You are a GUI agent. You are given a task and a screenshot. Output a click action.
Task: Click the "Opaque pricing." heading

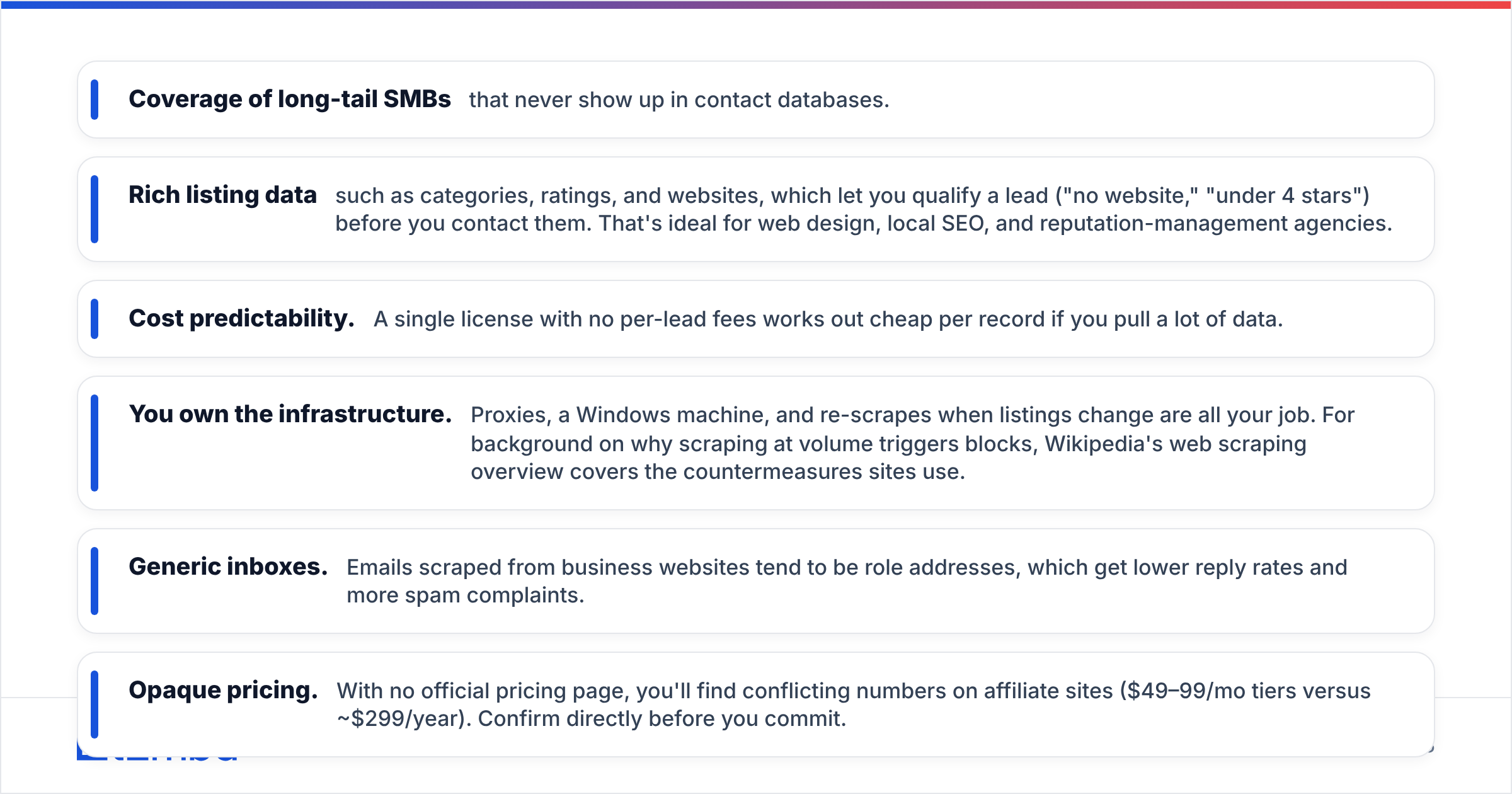tap(223, 690)
